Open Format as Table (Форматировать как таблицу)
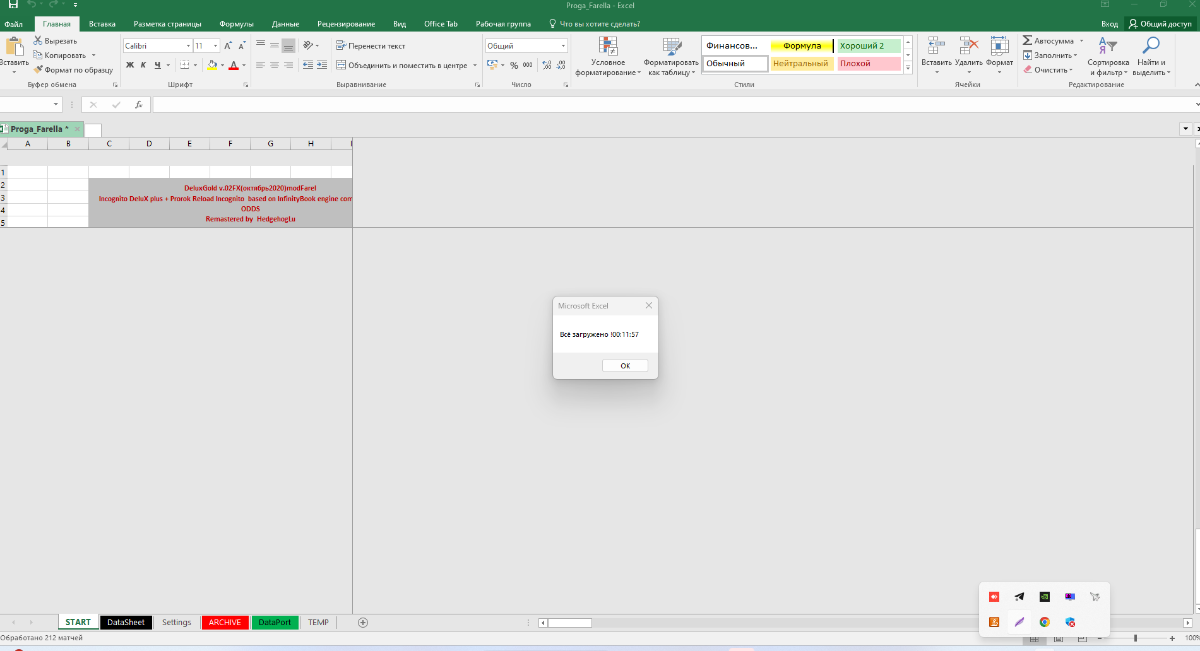The height and width of the screenshot is (651, 1200). click(x=671, y=56)
